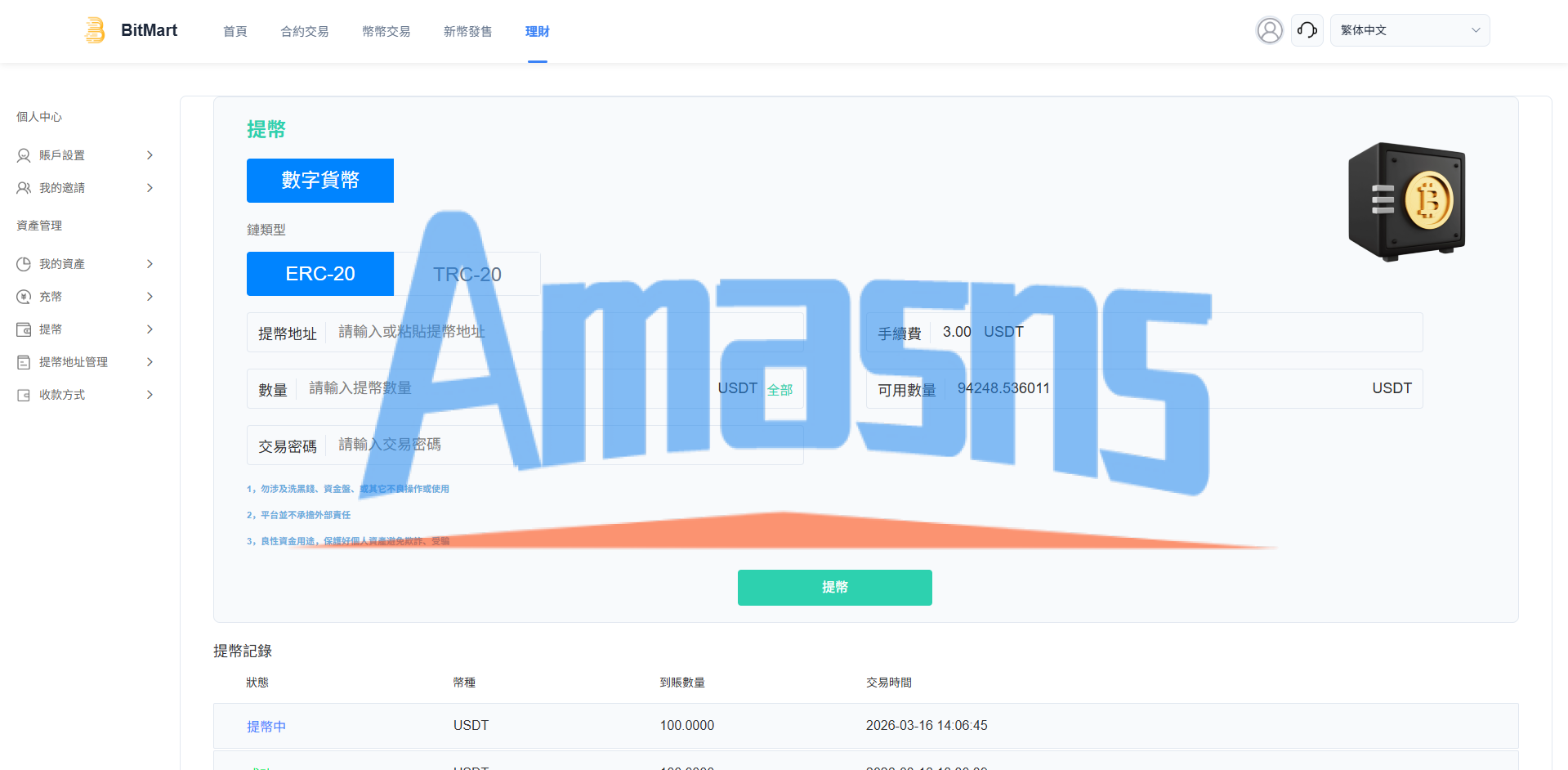Expand the 收款方式 chevron arrow
Viewport: 1568px width, 770px height.
tap(150, 395)
